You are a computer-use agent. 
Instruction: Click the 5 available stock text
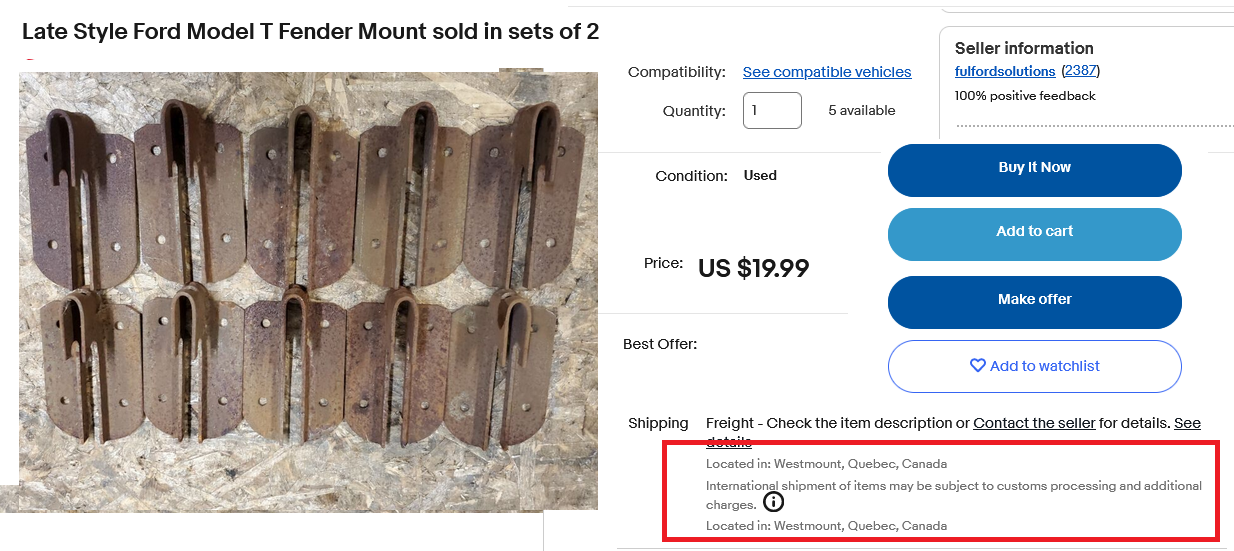click(862, 111)
